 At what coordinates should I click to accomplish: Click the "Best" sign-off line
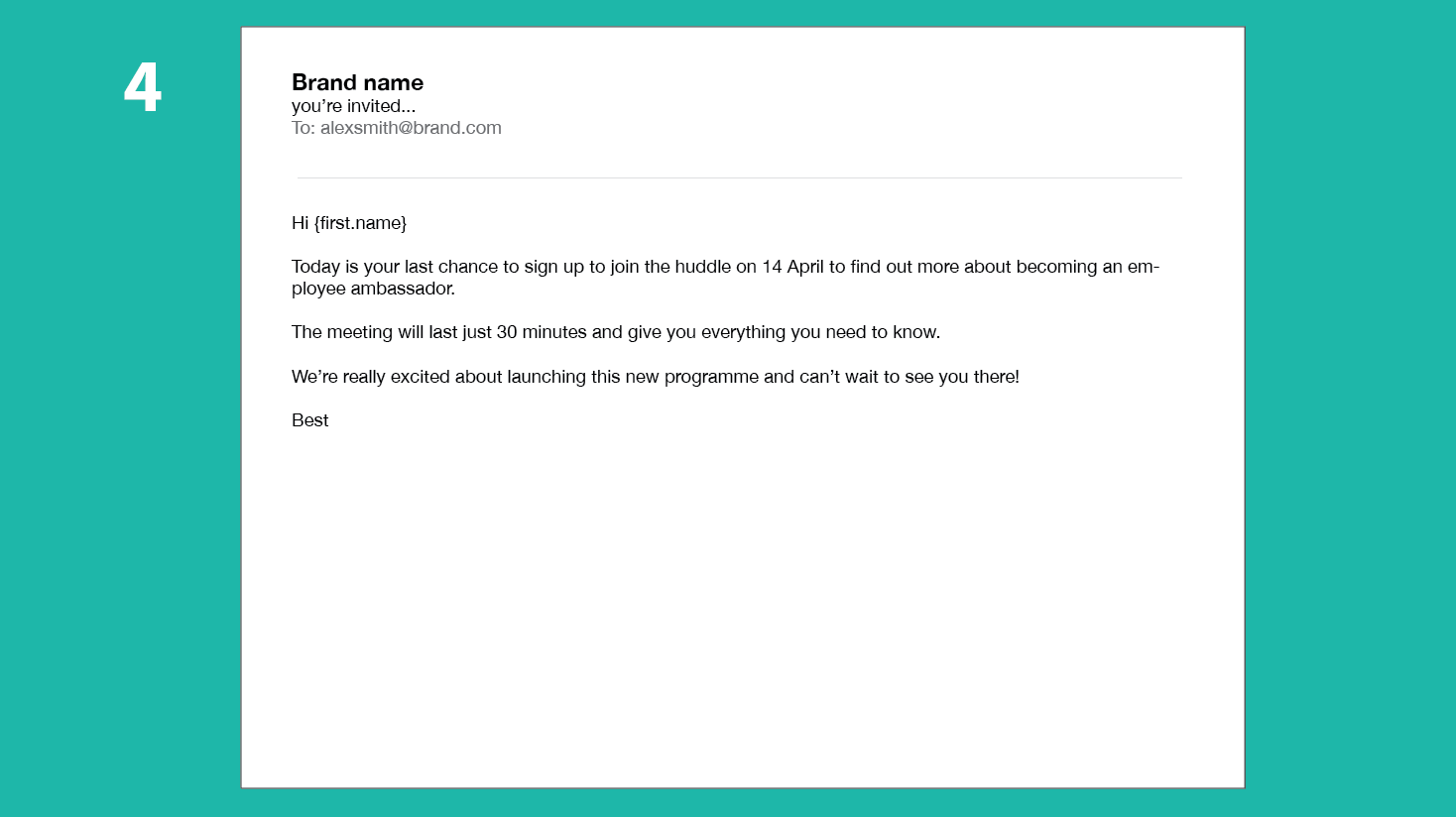(309, 420)
